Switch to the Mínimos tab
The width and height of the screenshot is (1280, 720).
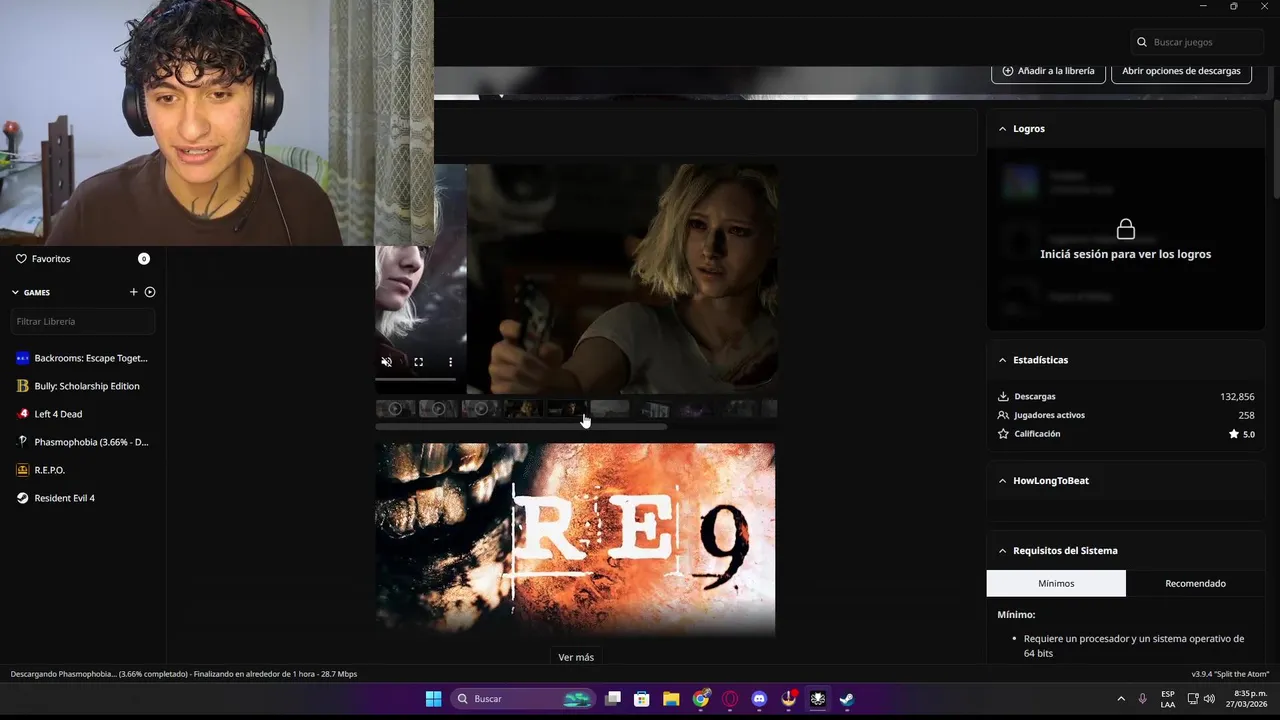click(1056, 583)
